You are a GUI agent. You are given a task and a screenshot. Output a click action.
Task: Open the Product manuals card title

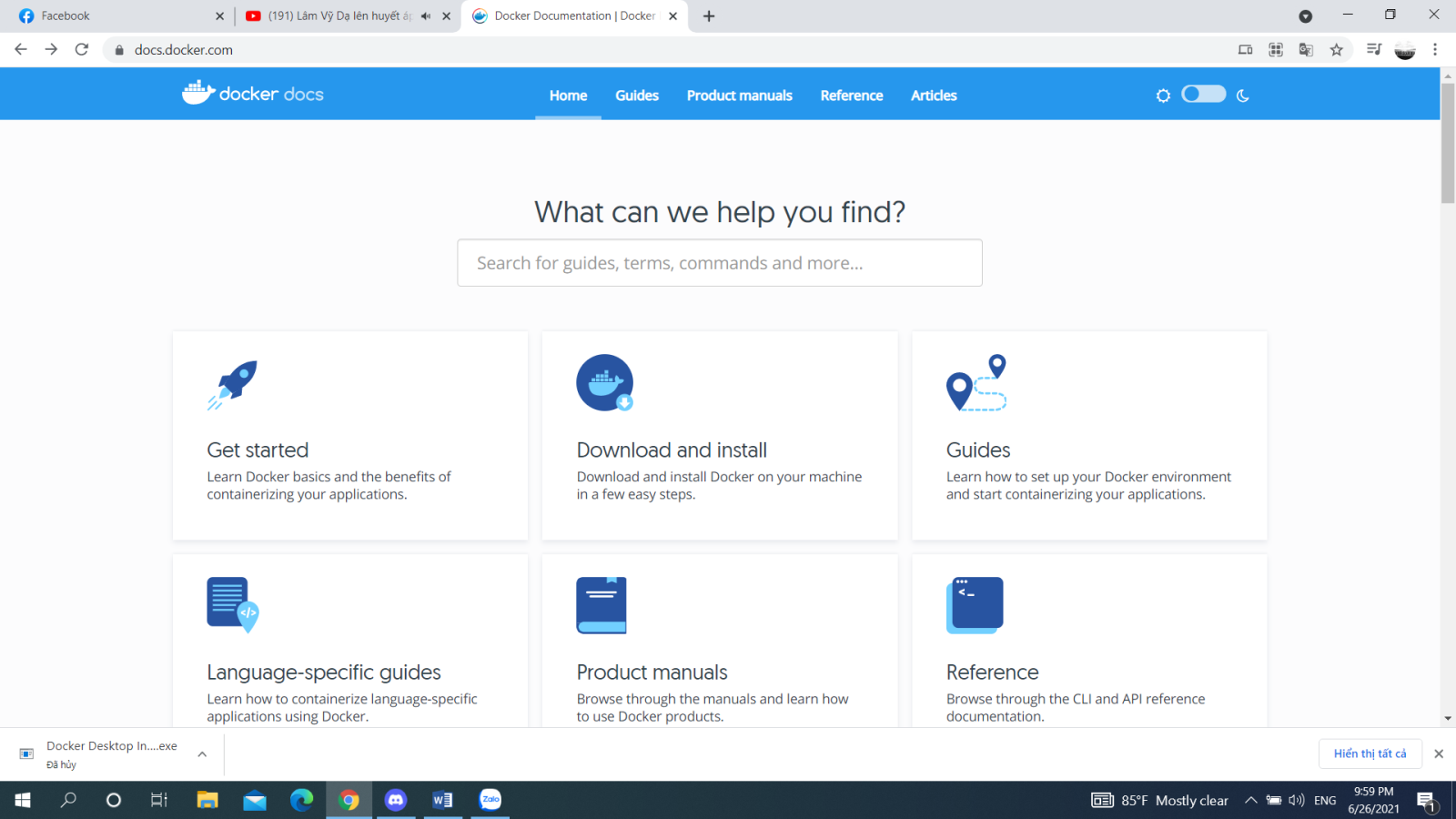[x=652, y=672]
